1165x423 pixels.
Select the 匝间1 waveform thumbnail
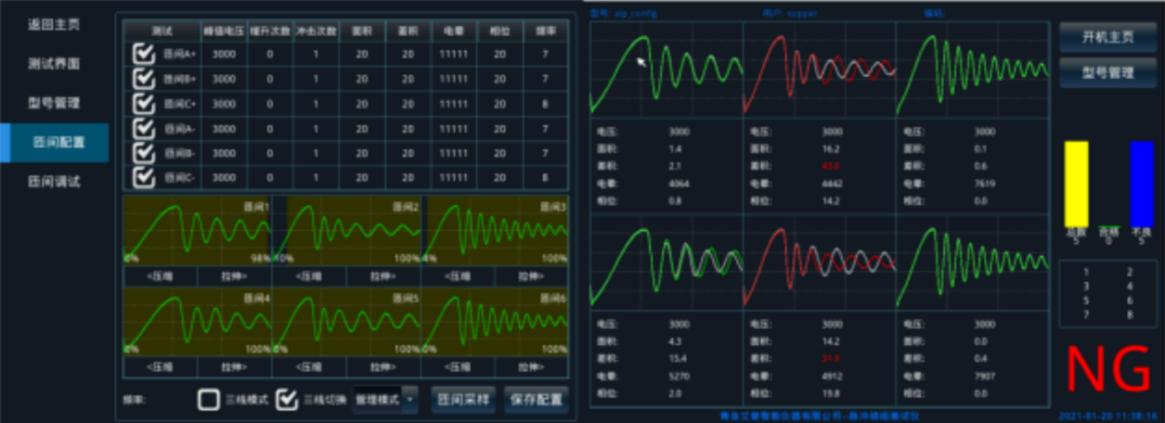(197, 231)
